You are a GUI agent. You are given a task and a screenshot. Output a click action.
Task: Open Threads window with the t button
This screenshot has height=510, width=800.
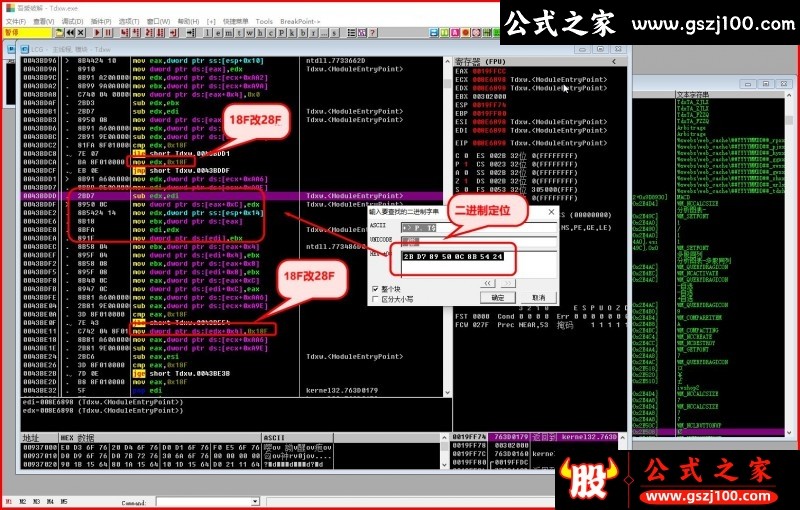tap(239, 33)
